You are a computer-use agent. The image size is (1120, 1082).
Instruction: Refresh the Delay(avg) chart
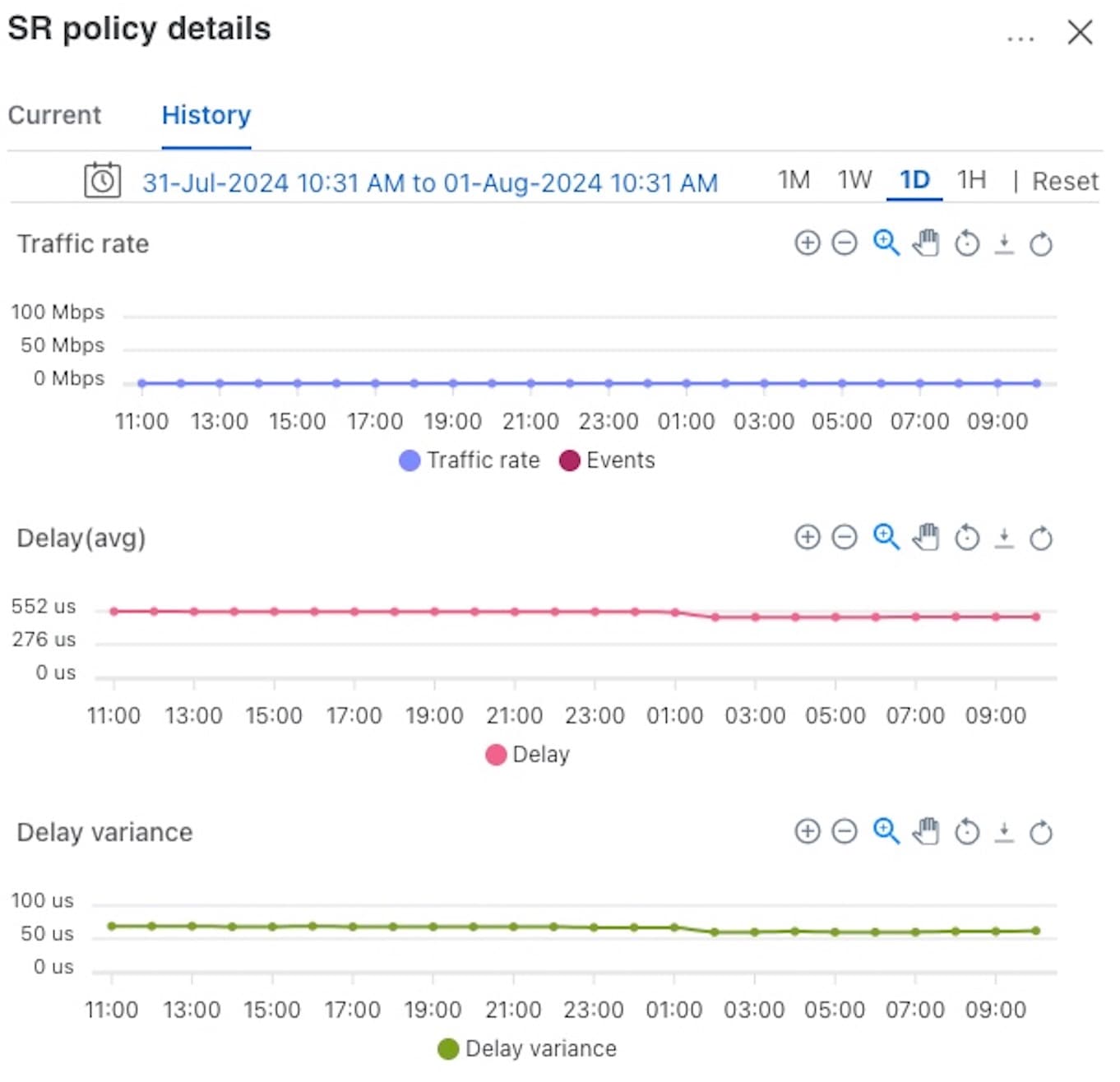1041,538
